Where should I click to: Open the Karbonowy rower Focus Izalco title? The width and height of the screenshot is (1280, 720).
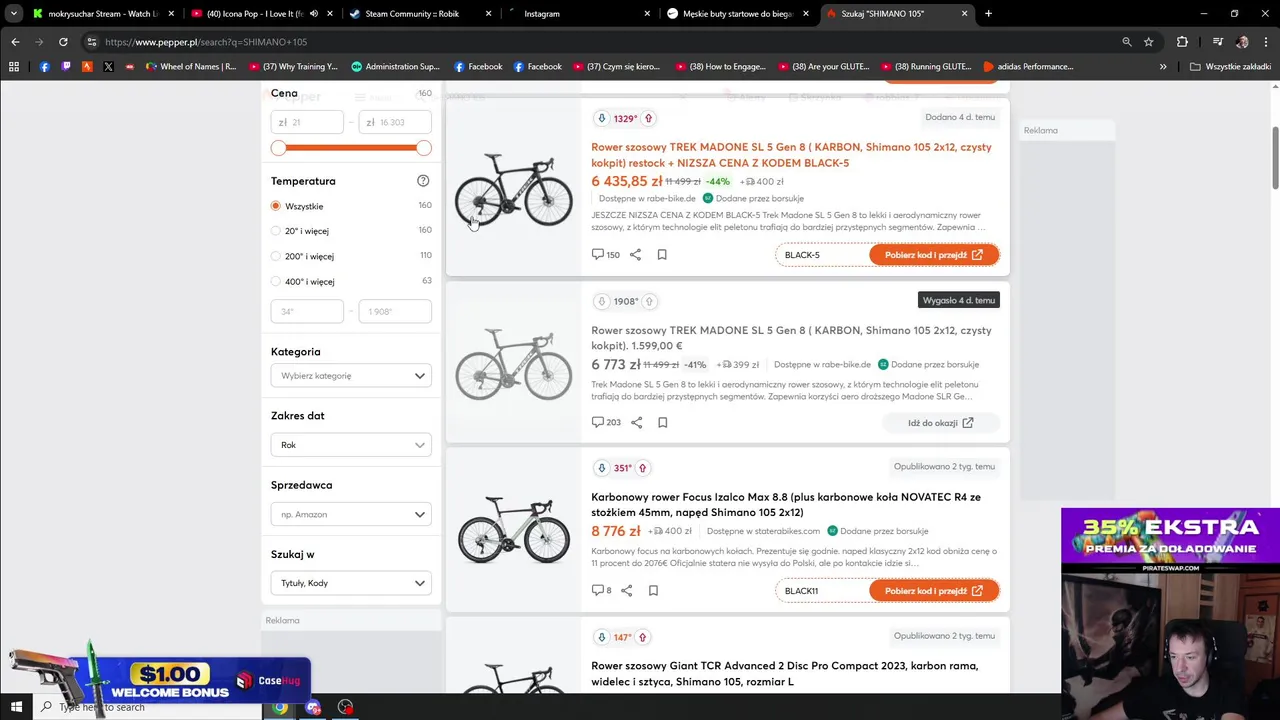786,504
